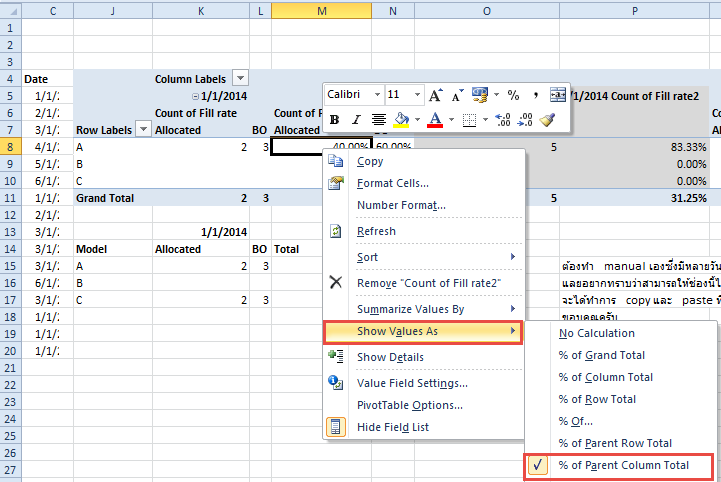This screenshot has width=721, height=482.
Task: Click the Format Painter brush icon
Action: pos(547,120)
